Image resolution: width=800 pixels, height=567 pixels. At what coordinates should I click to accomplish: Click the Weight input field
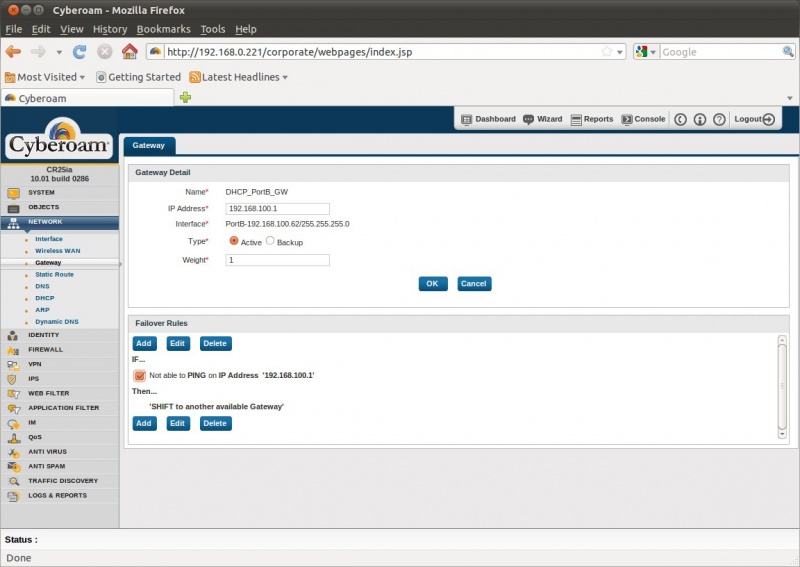pos(277,260)
